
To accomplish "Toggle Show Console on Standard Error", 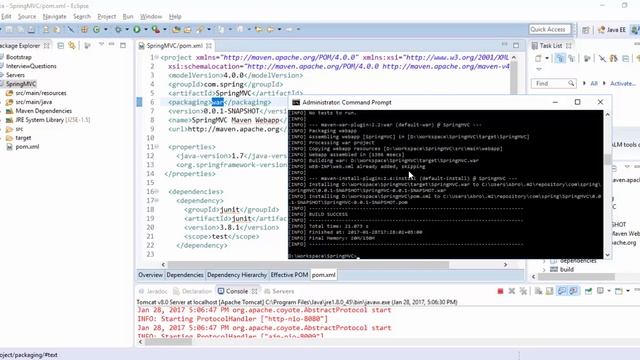I will click(x=573, y=291).
